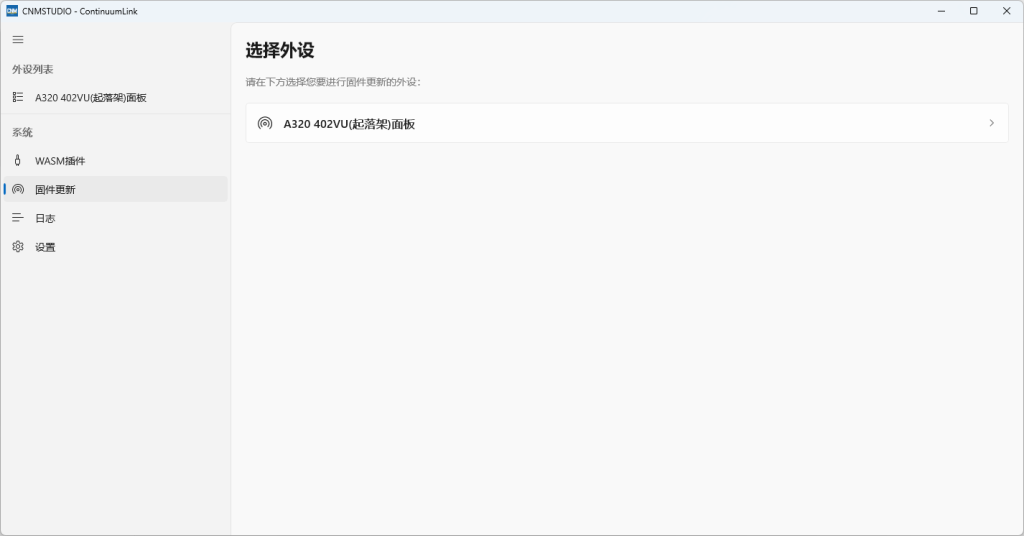The image size is (1024, 536).
Task: Close the ContinuumLink window
Action: pyautogui.click(x=1006, y=11)
